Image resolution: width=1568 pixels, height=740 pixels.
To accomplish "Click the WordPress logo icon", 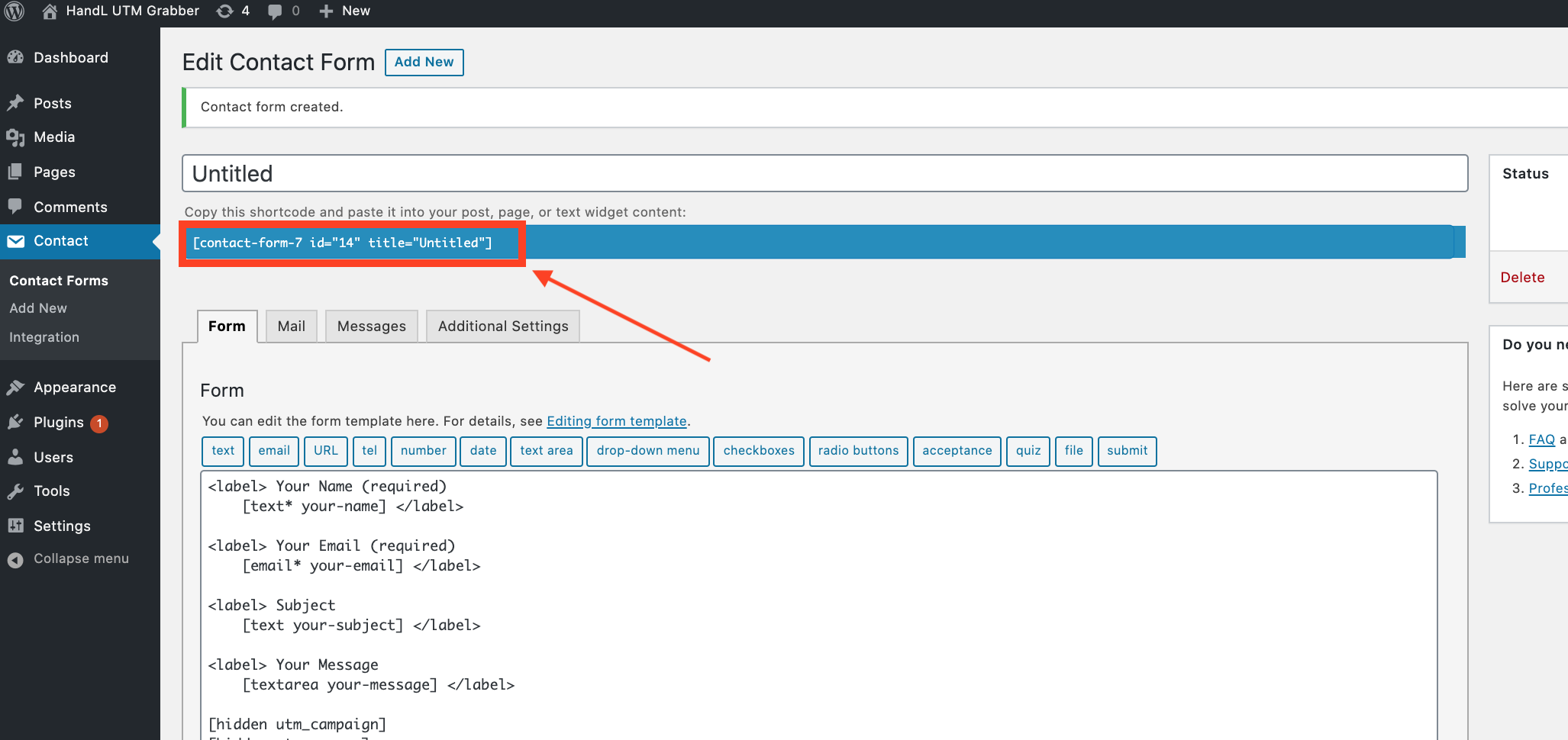I will [x=15, y=11].
